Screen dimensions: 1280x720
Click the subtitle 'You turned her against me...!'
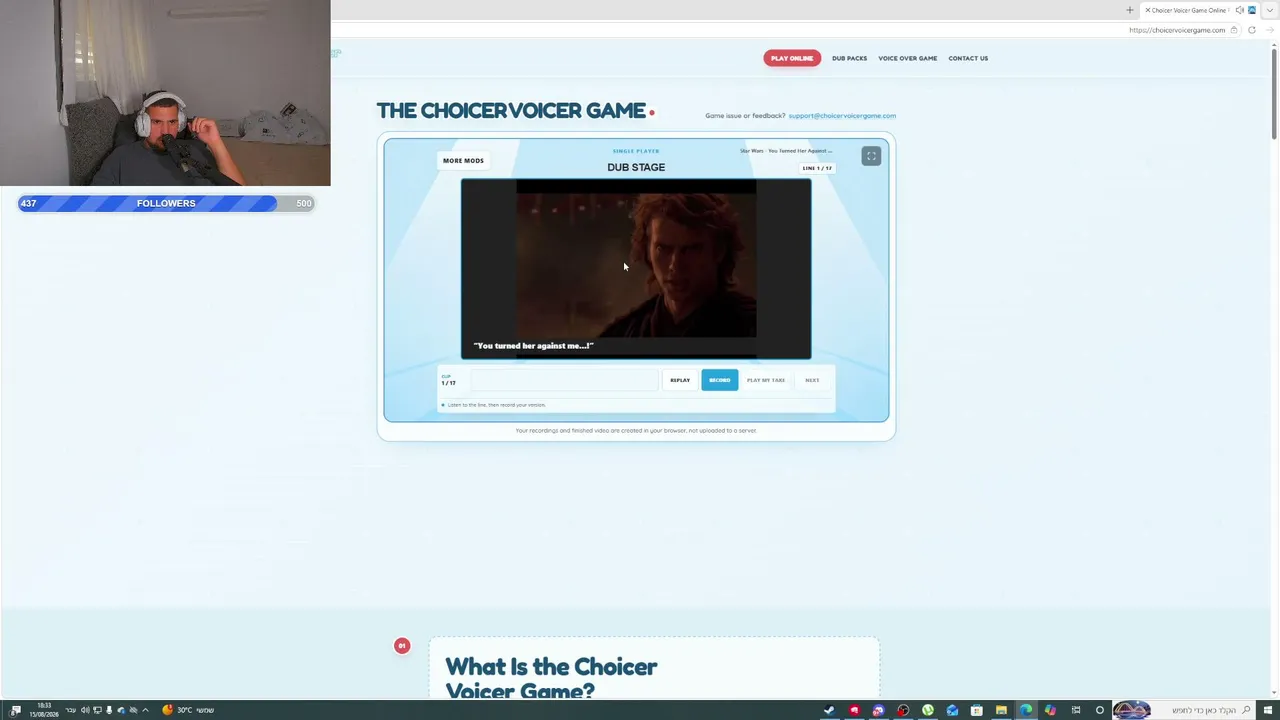pos(534,346)
